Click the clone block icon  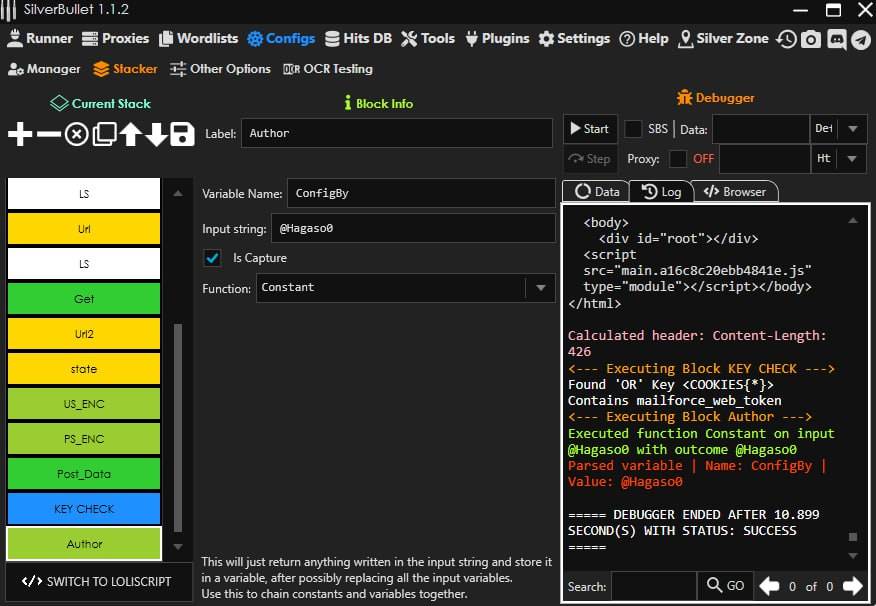point(104,134)
